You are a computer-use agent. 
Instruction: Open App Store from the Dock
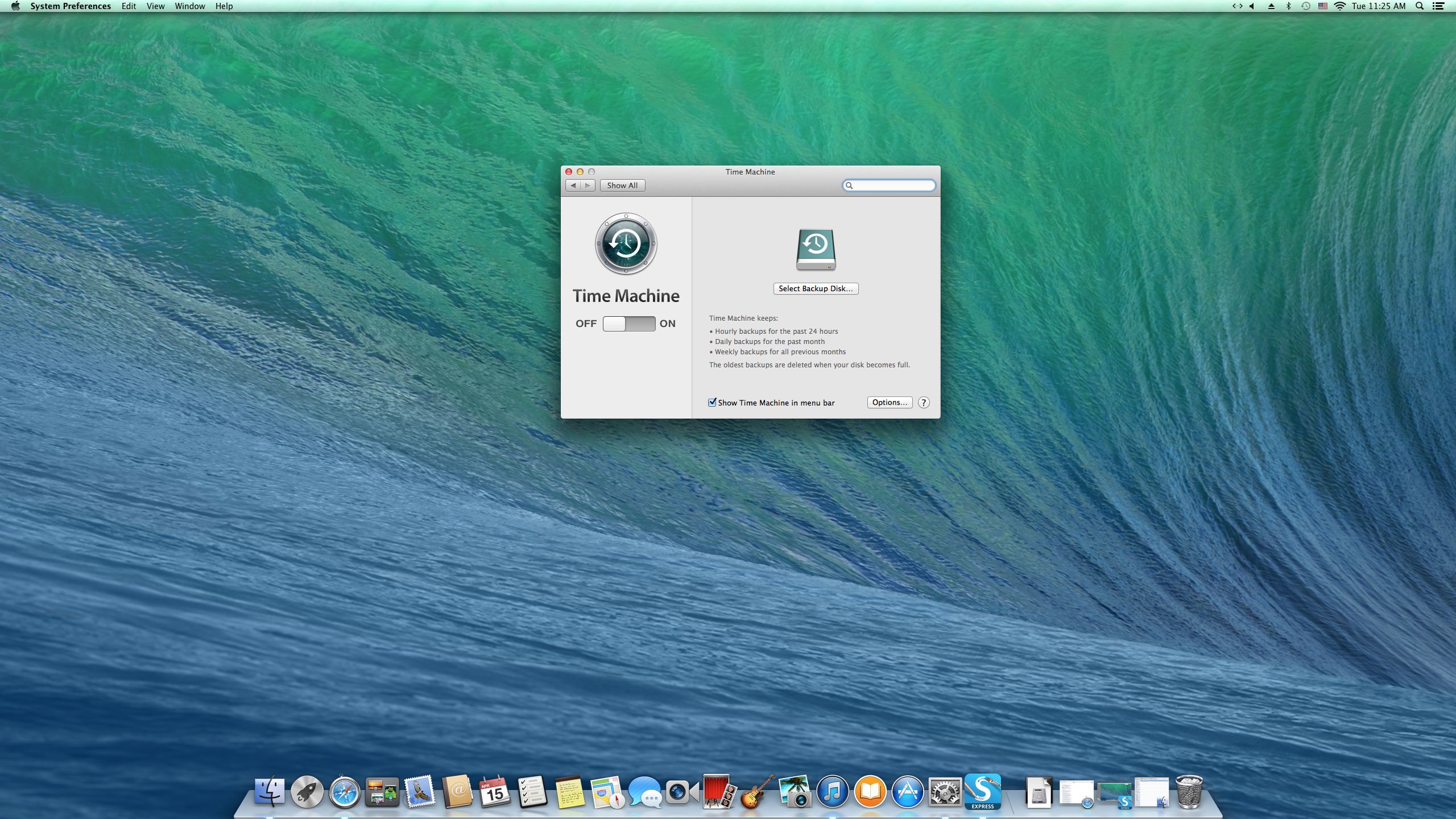pyautogui.click(x=908, y=791)
